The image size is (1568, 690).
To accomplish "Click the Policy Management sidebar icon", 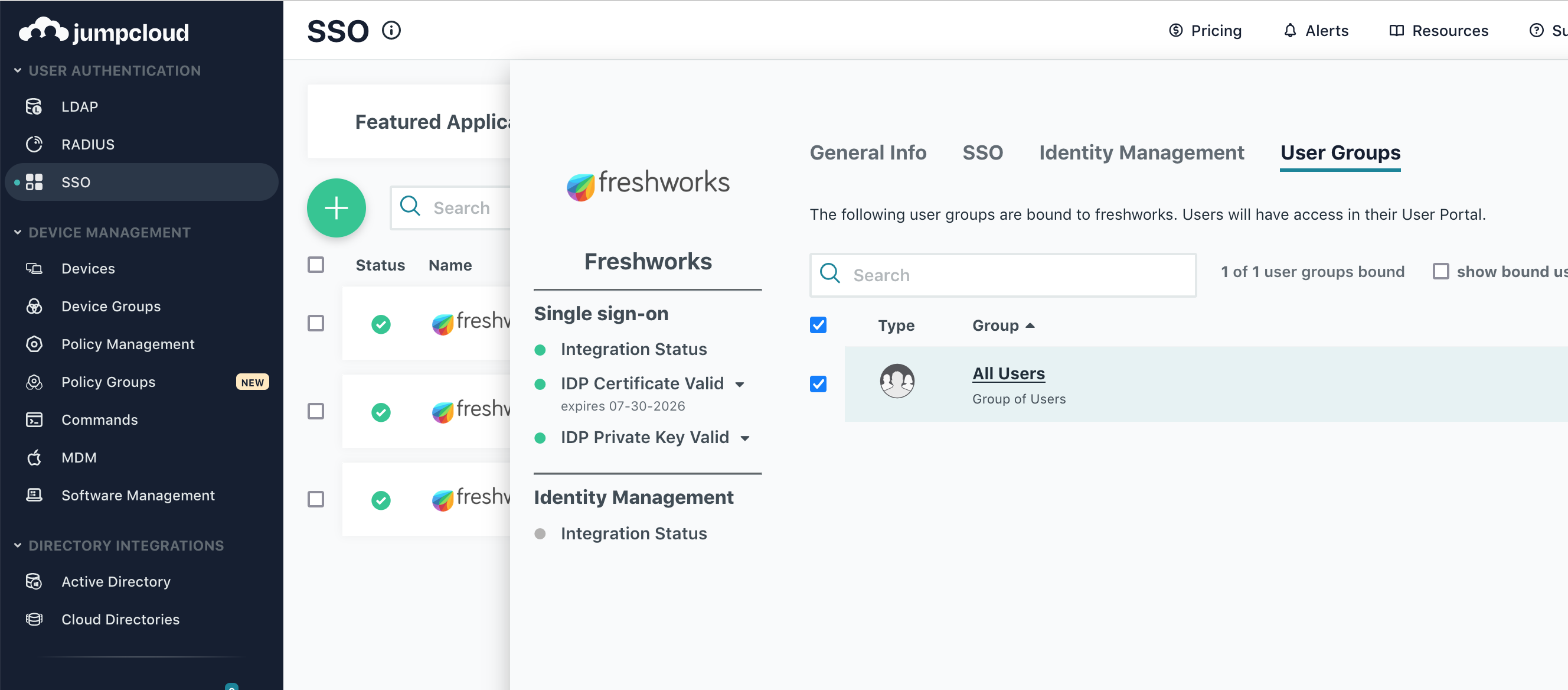I will pyautogui.click(x=34, y=344).
